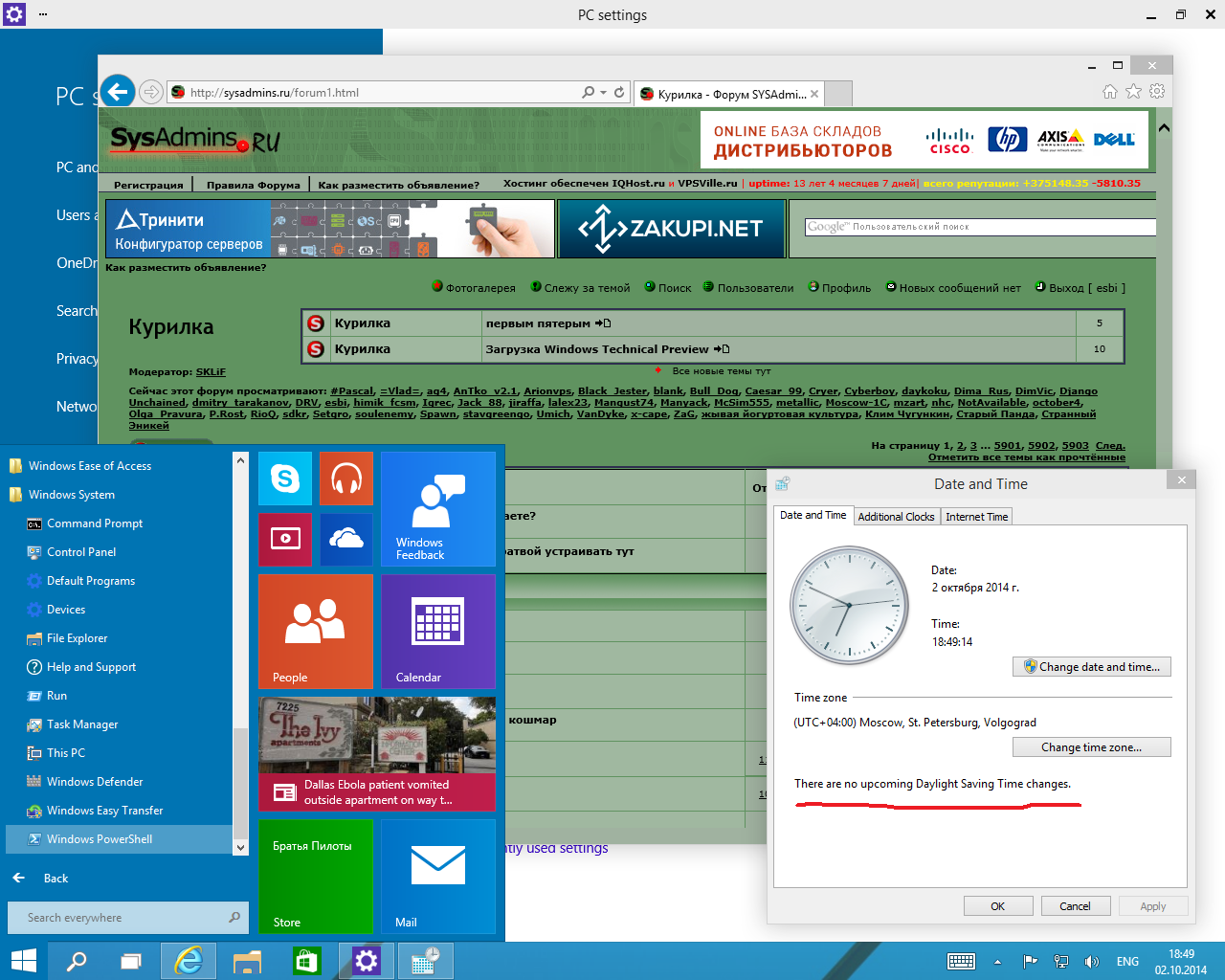Switch to the Internet Time tab

tap(976, 517)
